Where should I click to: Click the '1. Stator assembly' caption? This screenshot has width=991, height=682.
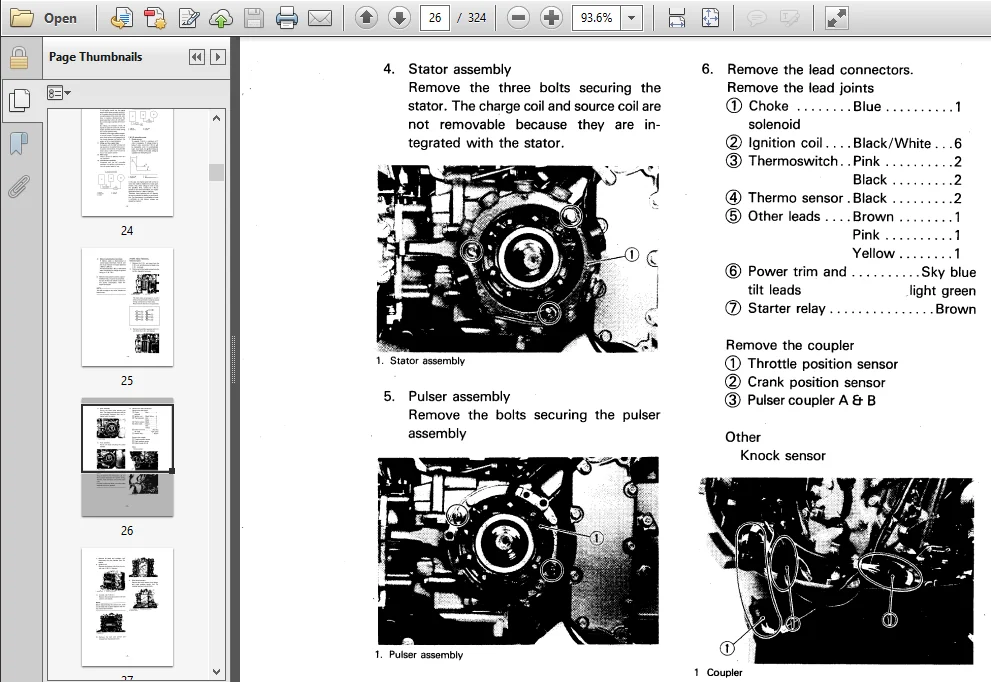click(x=420, y=360)
